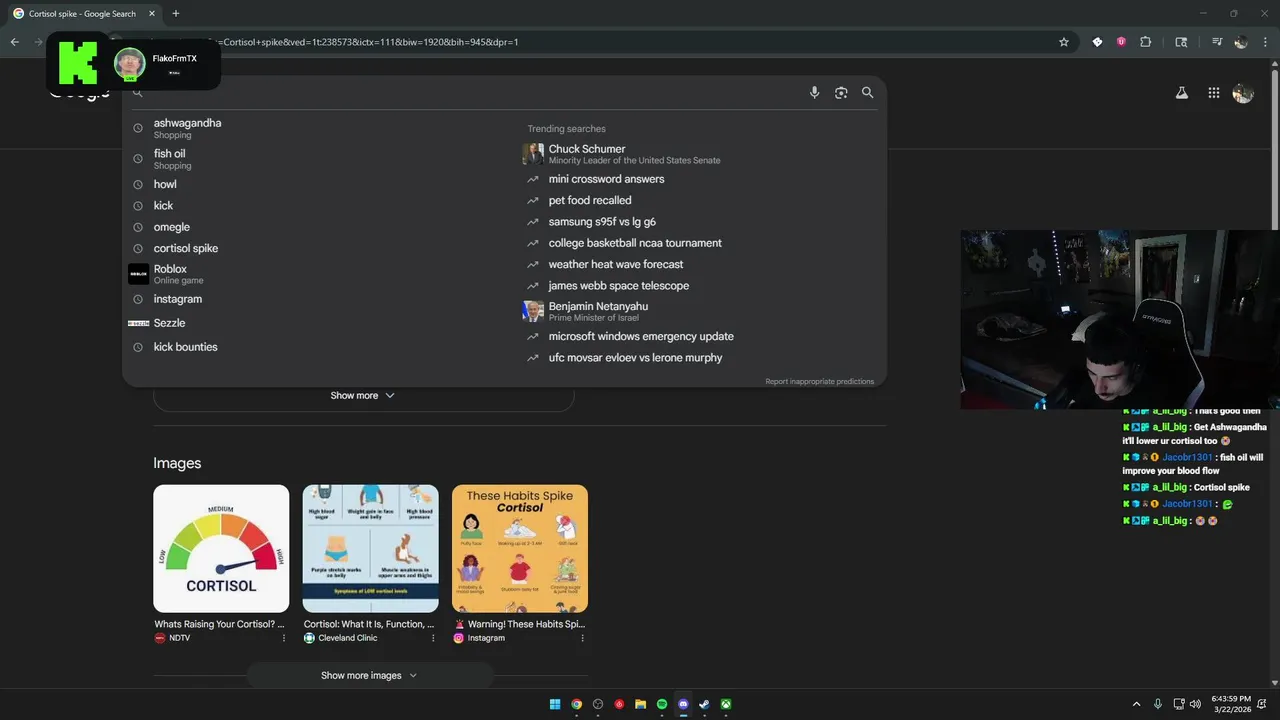Open the media controls music icon

1217,42
